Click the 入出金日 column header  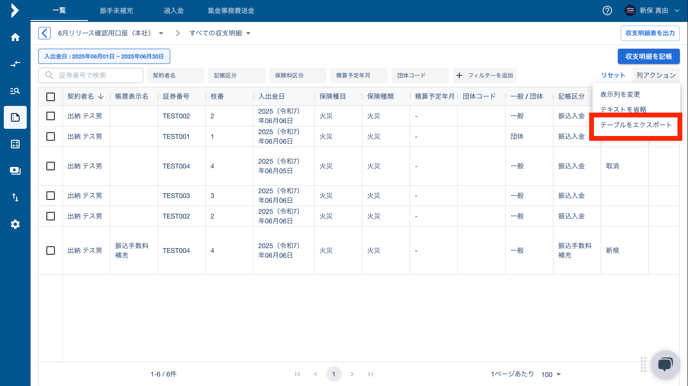click(x=271, y=96)
